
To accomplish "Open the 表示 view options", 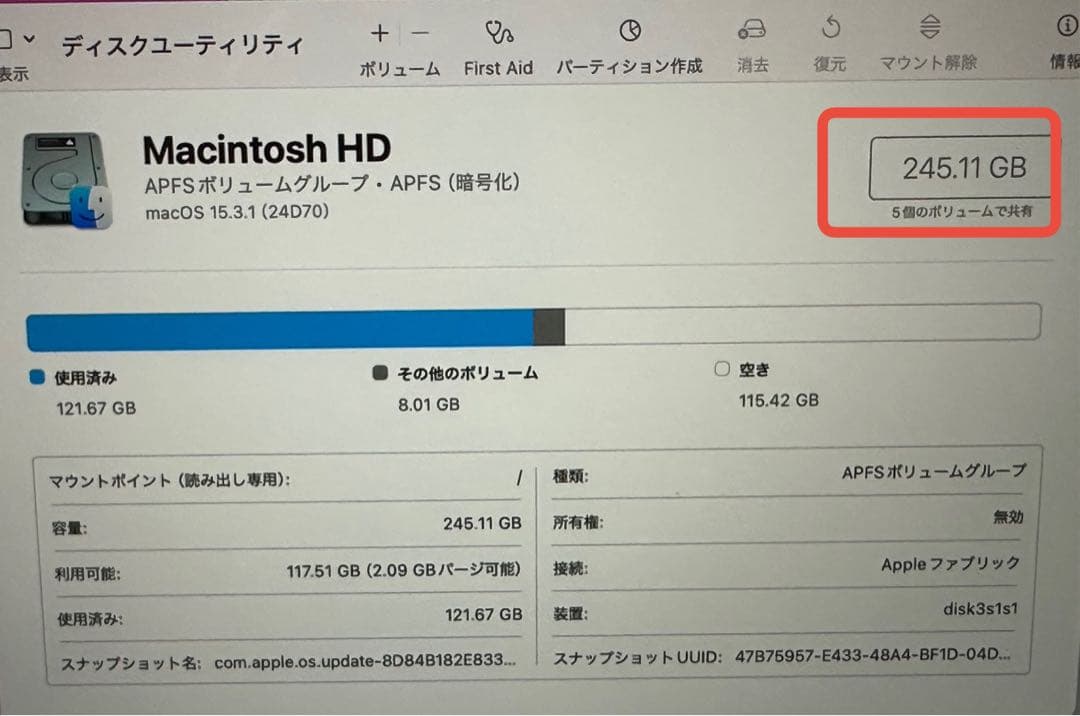I will pos(14,50).
